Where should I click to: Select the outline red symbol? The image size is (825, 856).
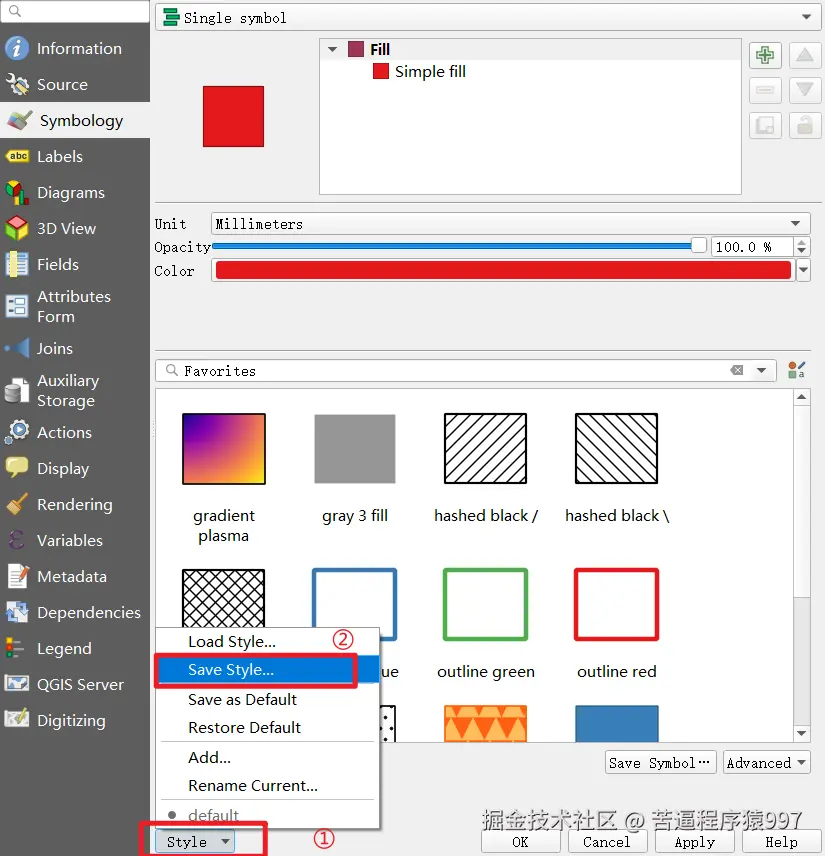(616, 604)
